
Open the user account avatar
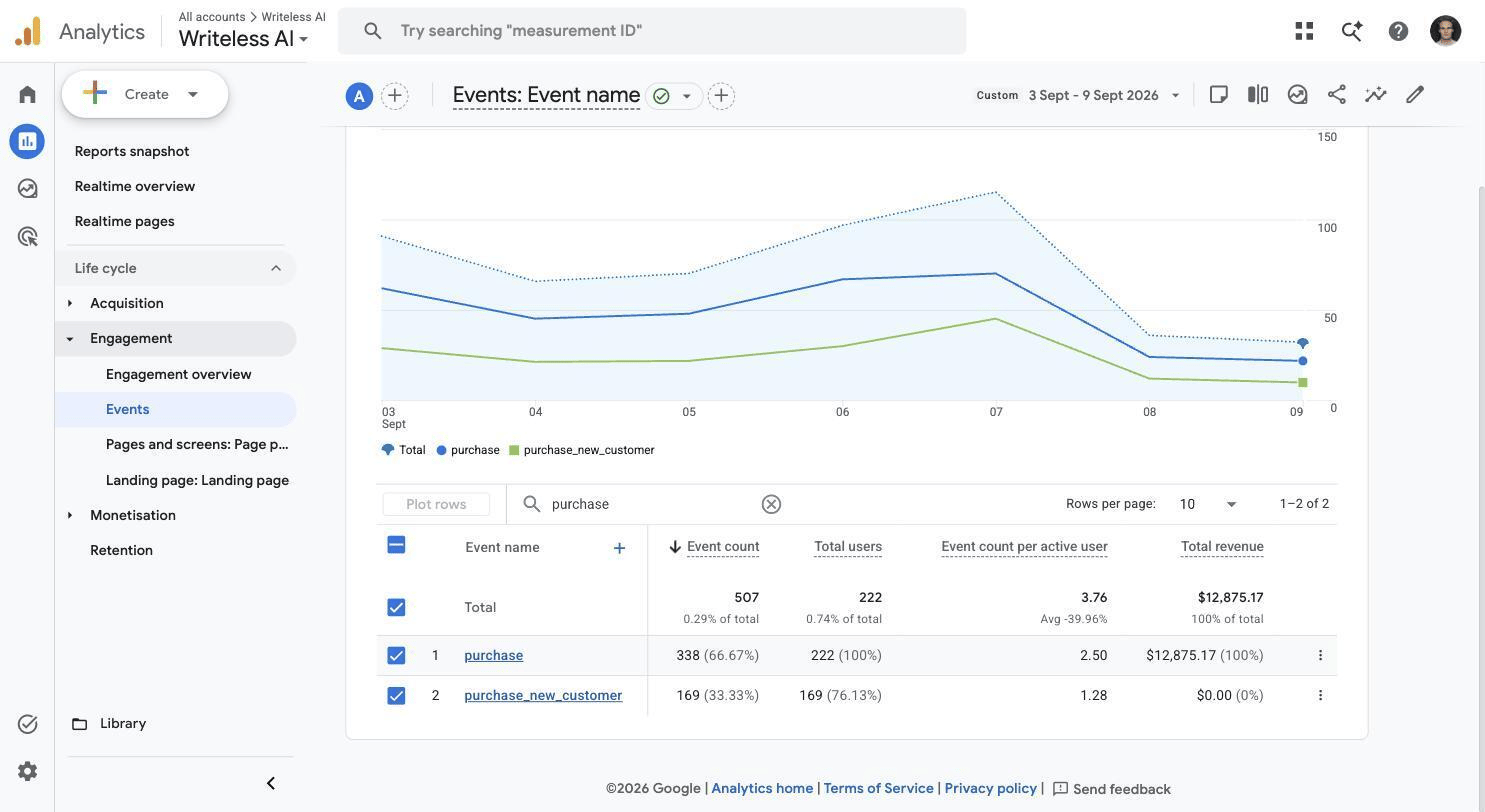tap(1445, 31)
